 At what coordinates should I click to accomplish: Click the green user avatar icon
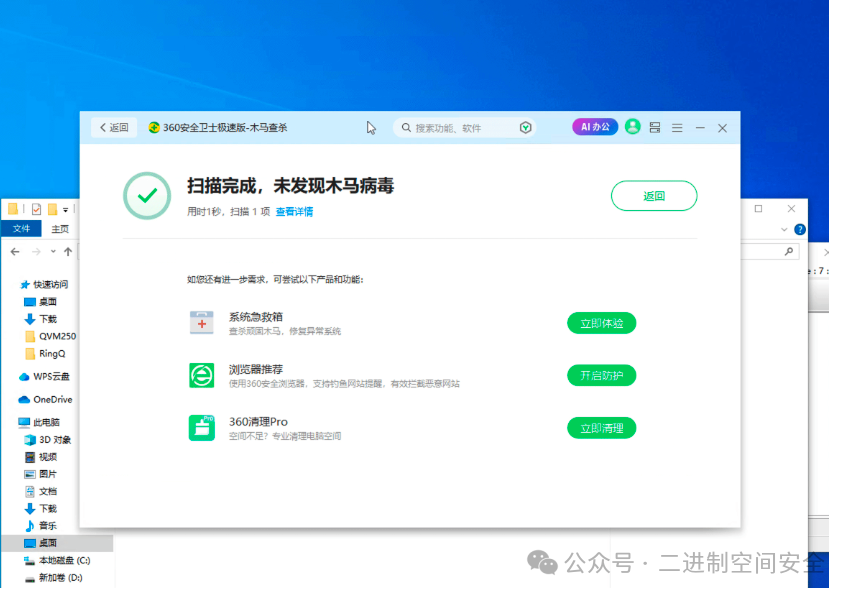click(x=632, y=127)
